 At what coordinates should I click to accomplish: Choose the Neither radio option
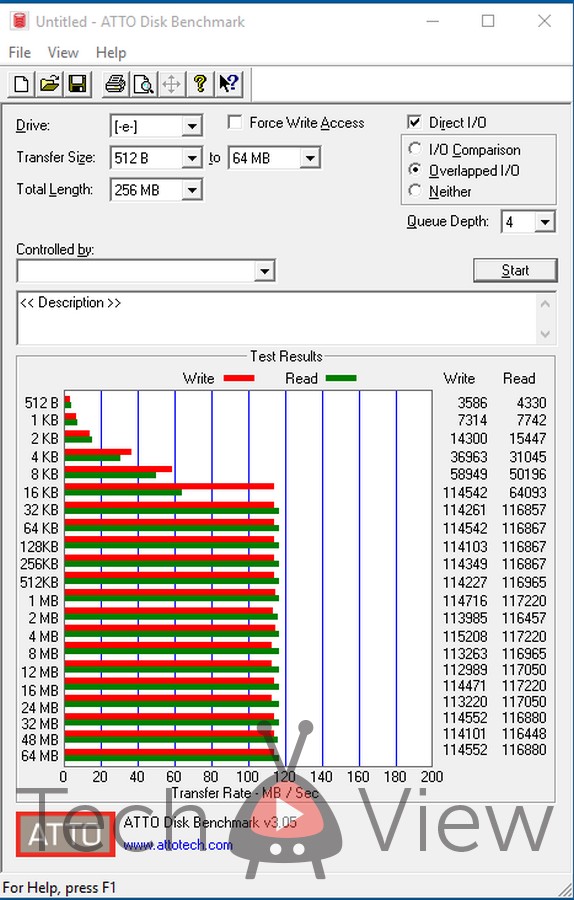(x=414, y=191)
